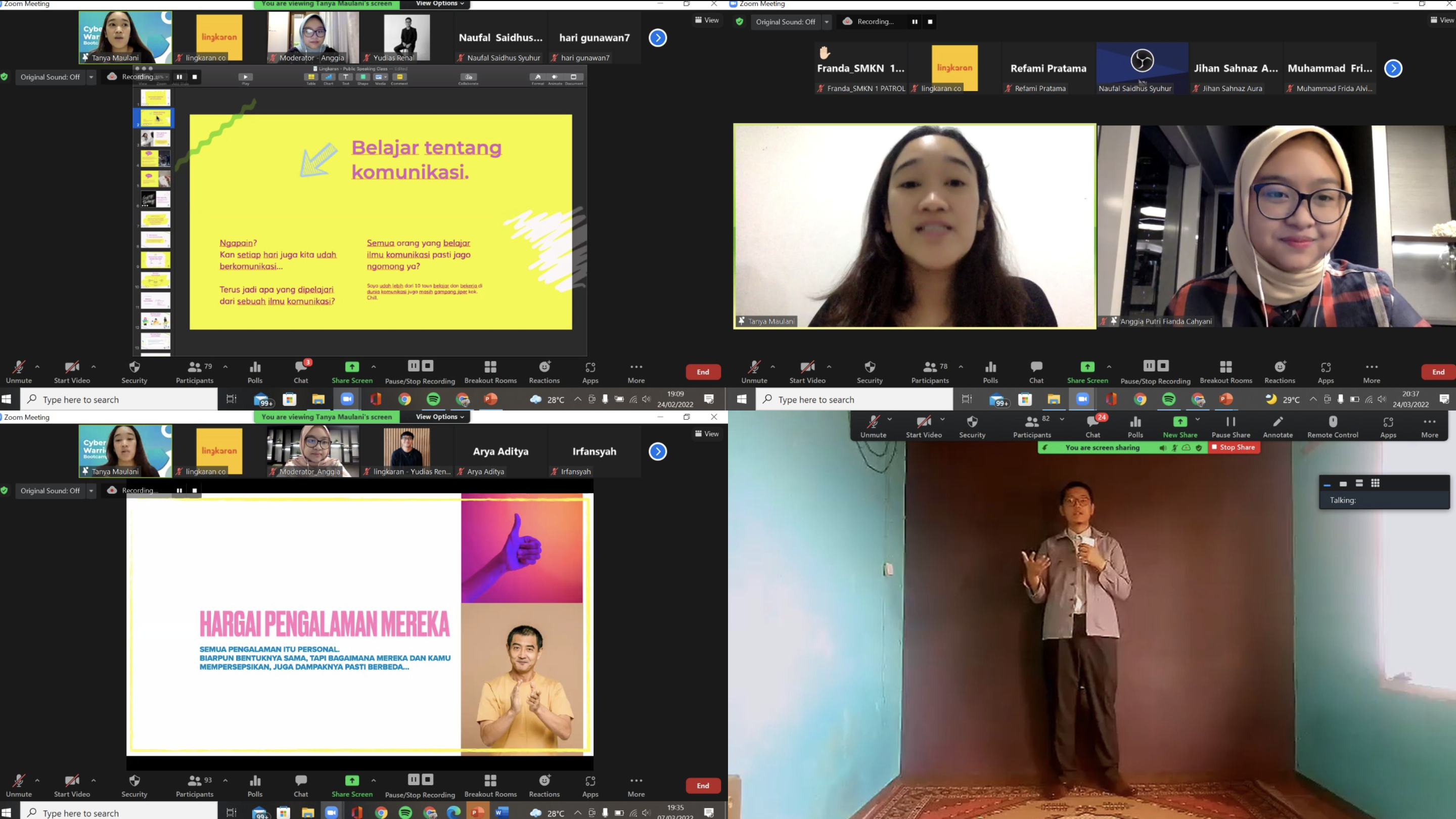The height and width of the screenshot is (819, 1456).
Task: Open Participants panel showing 78 attendees
Action: pyautogui.click(x=930, y=373)
